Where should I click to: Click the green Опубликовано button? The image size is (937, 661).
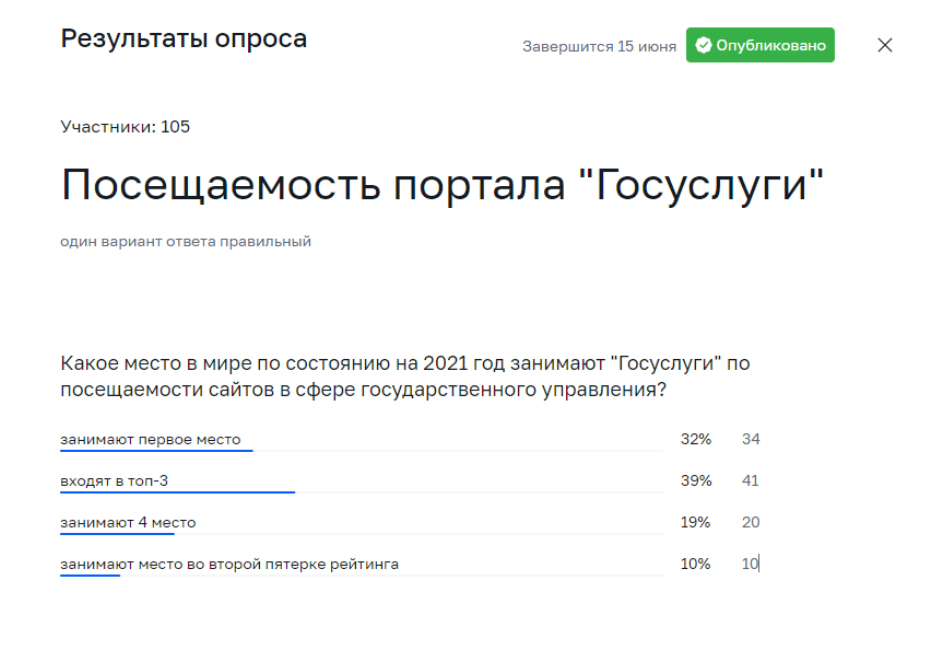(760, 45)
